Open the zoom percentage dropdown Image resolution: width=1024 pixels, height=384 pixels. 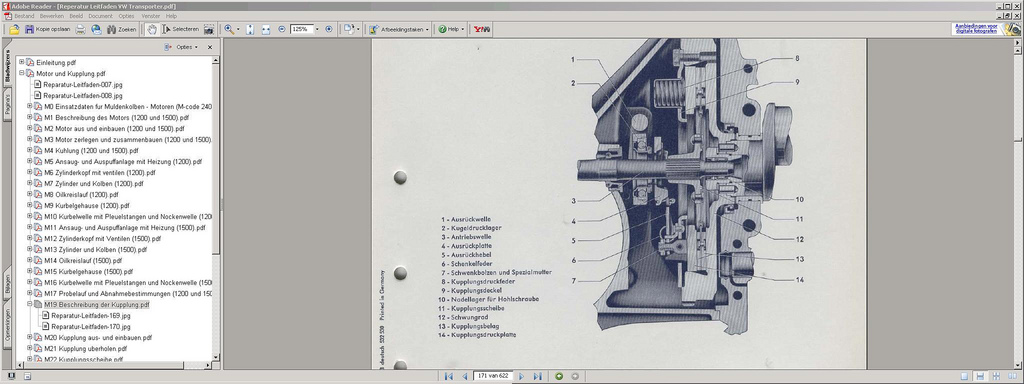point(317,29)
